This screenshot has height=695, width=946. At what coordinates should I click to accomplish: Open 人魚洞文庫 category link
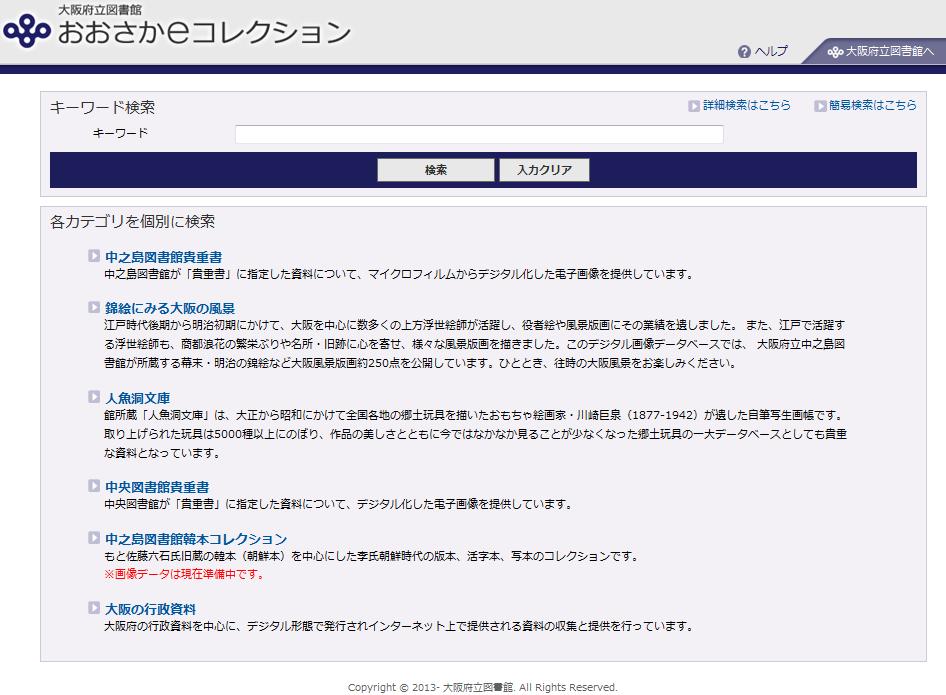pos(137,398)
